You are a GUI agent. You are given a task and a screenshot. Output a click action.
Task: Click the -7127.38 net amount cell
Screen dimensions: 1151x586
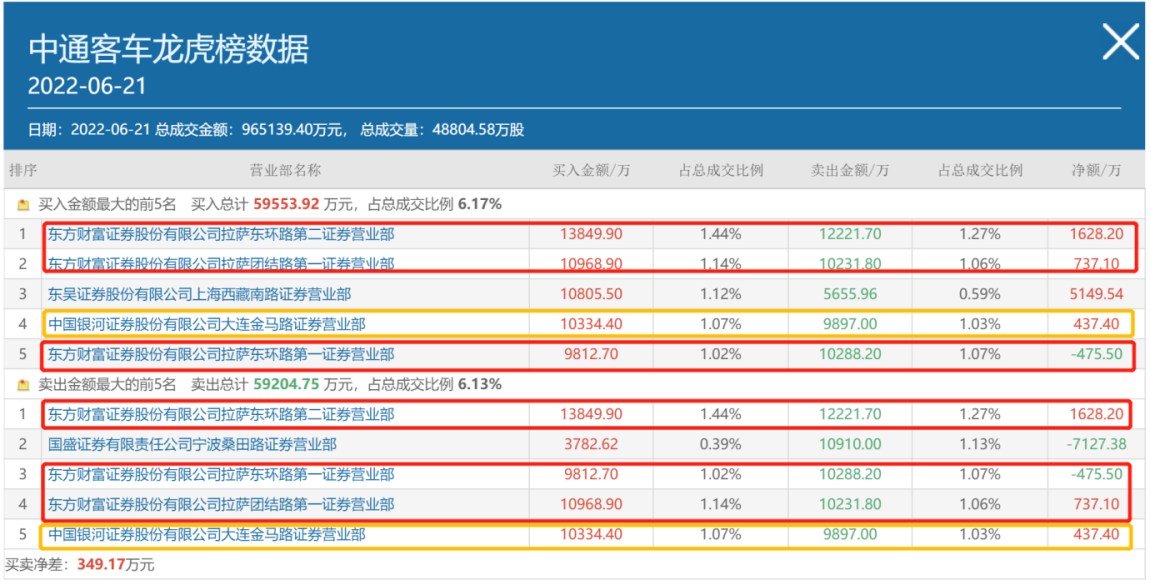pos(1096,444)
